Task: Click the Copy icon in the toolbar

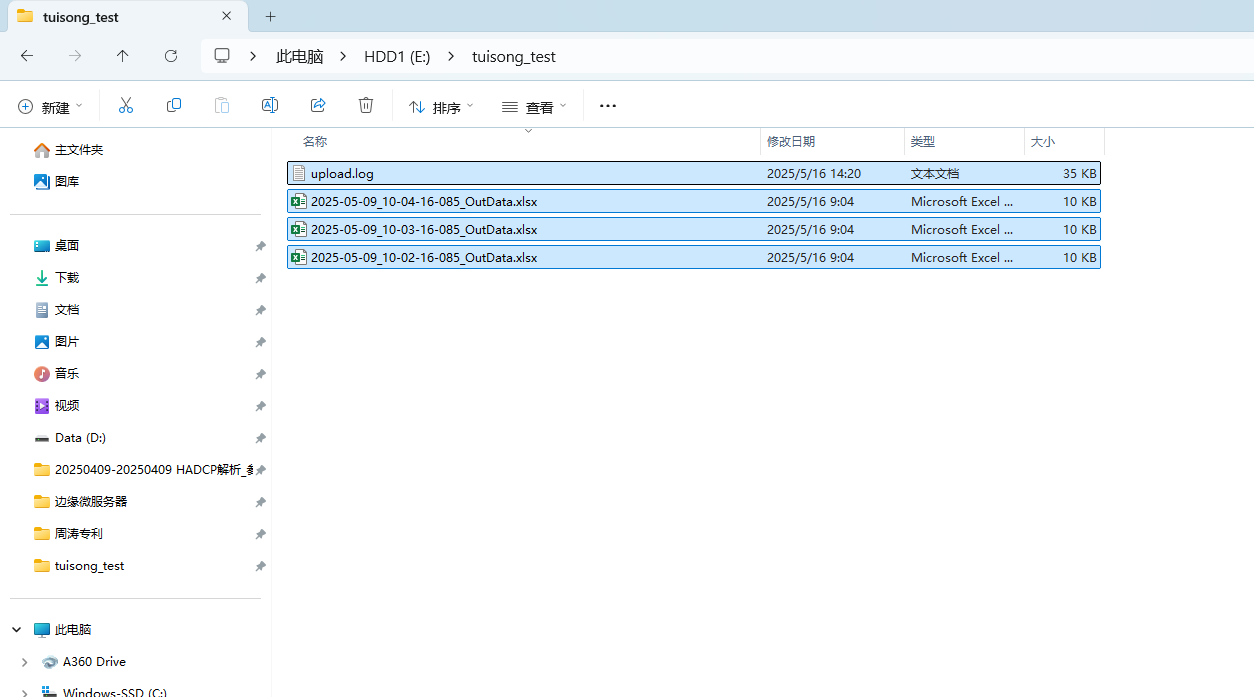Action: tap(173, 104)
